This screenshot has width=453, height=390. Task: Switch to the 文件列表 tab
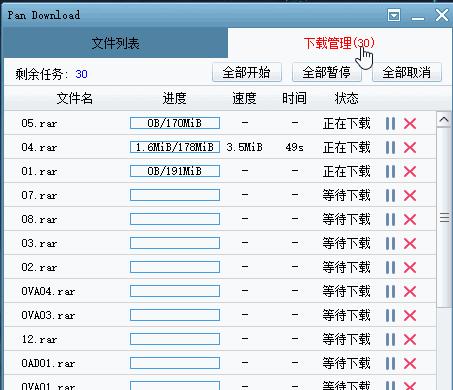pyautogui.click(x=116, y=43)
